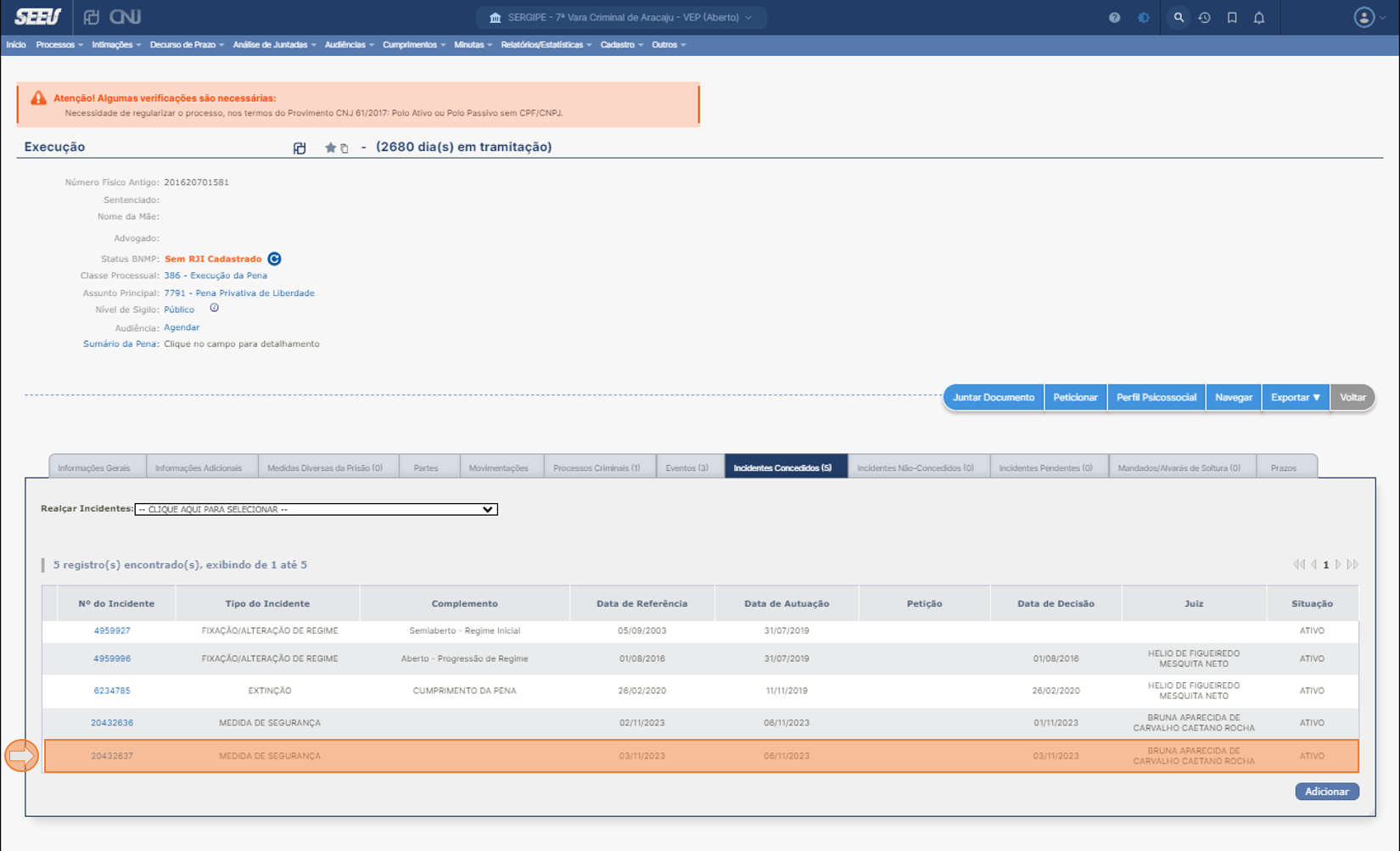Open the Minutas menu
The height and width of the screenshot is (851, 1400).
[x=473, y=45]
